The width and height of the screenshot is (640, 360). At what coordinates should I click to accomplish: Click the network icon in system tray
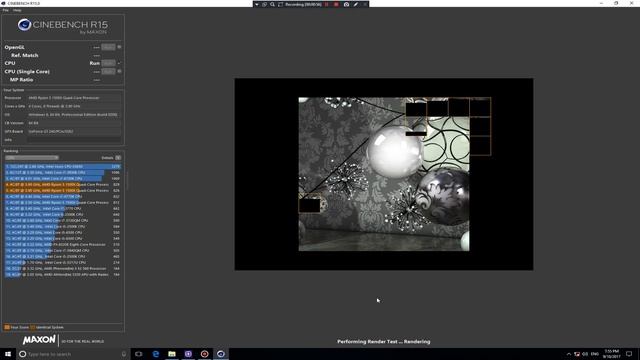pos(577,354)
